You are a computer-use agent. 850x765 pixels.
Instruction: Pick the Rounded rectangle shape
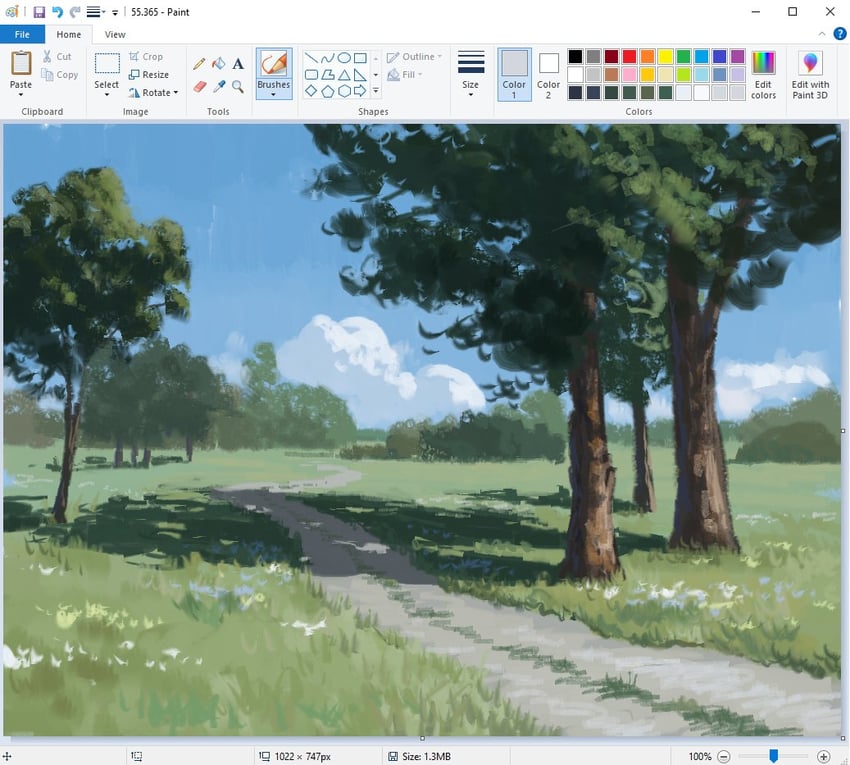click(x=311, y=75)
